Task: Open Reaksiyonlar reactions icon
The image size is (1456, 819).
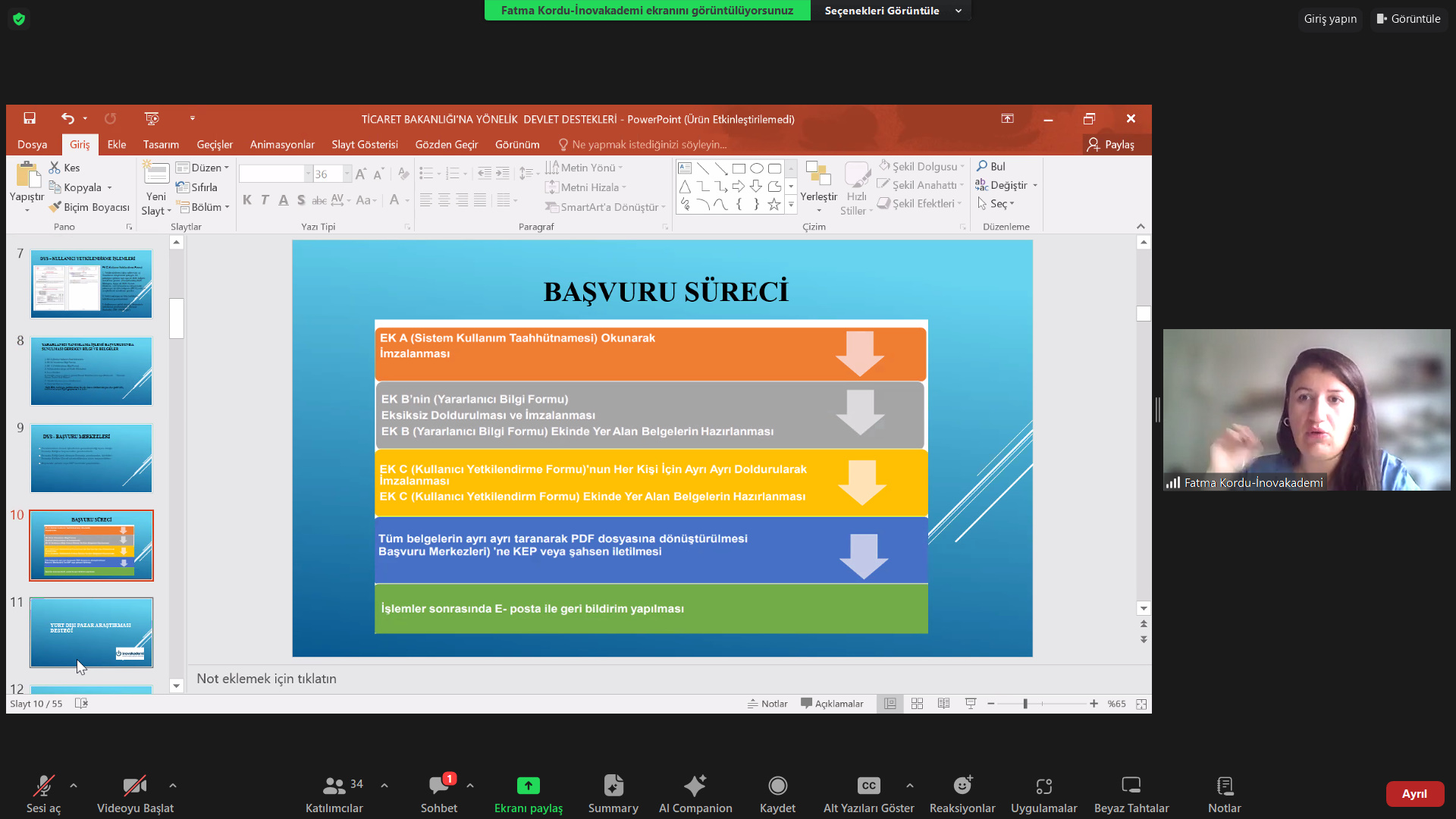Action: point(962,786)
